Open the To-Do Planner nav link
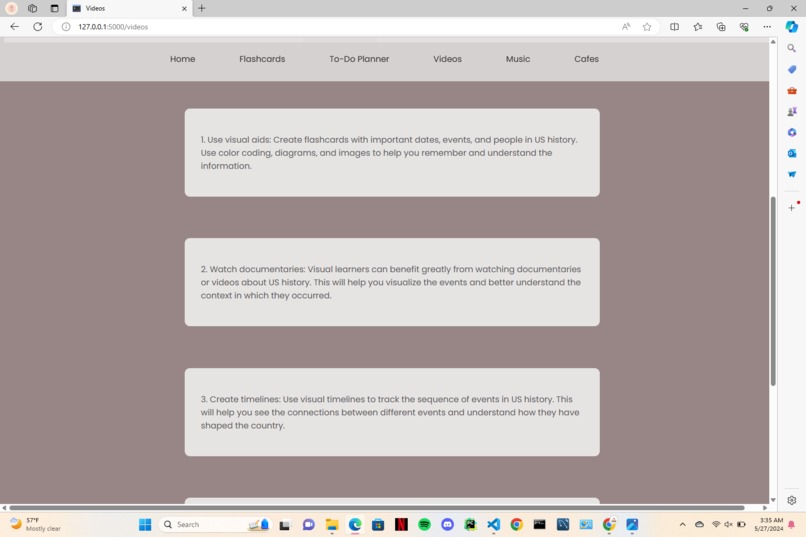Screen dimensions: 806x537 (x=359, y=59)
